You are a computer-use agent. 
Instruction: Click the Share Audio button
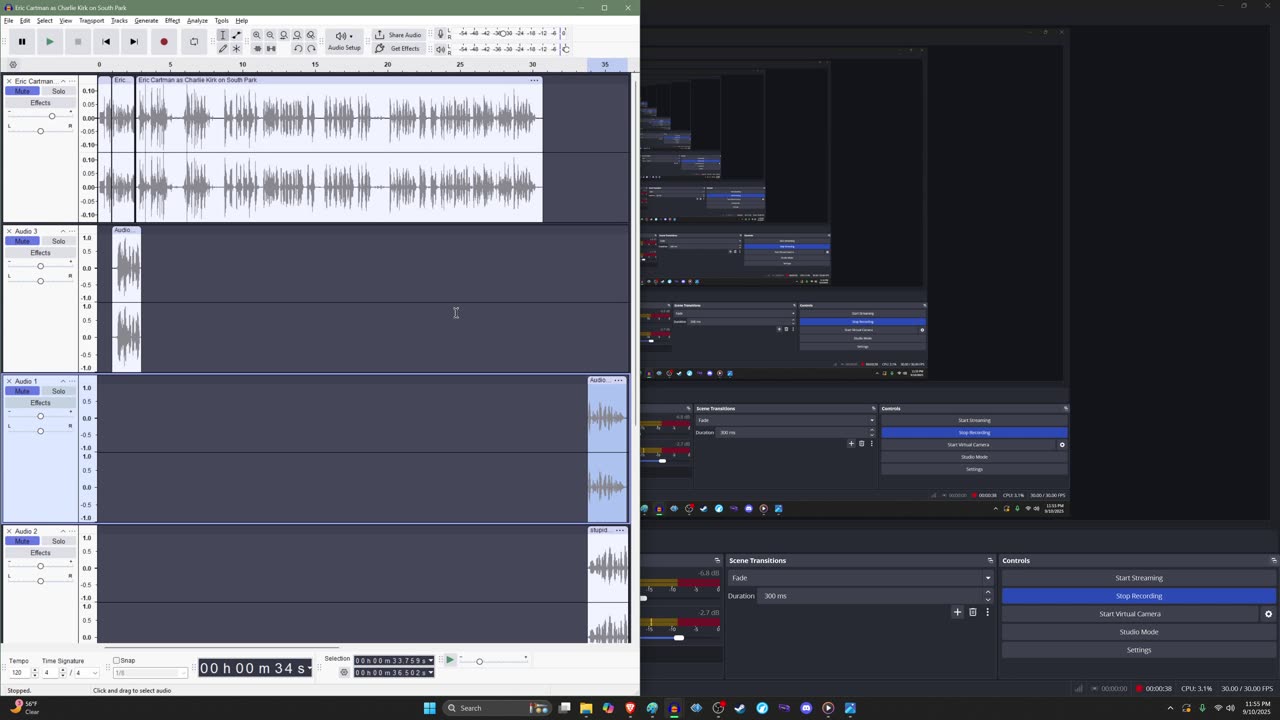(398, 35)
